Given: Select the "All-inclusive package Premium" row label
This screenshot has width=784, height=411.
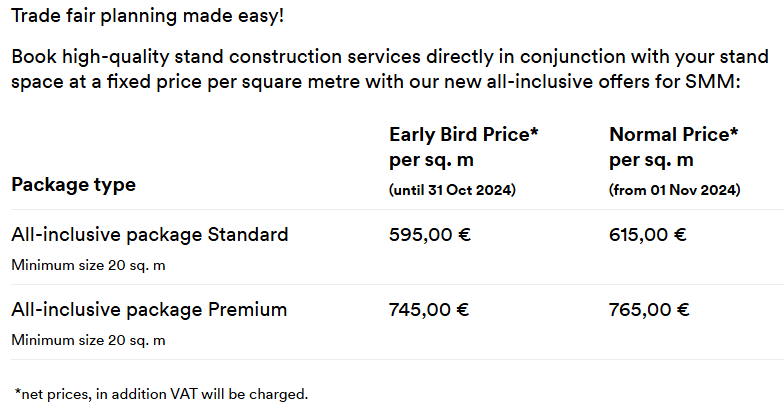Looking at the screenshot, I should 149,310.
